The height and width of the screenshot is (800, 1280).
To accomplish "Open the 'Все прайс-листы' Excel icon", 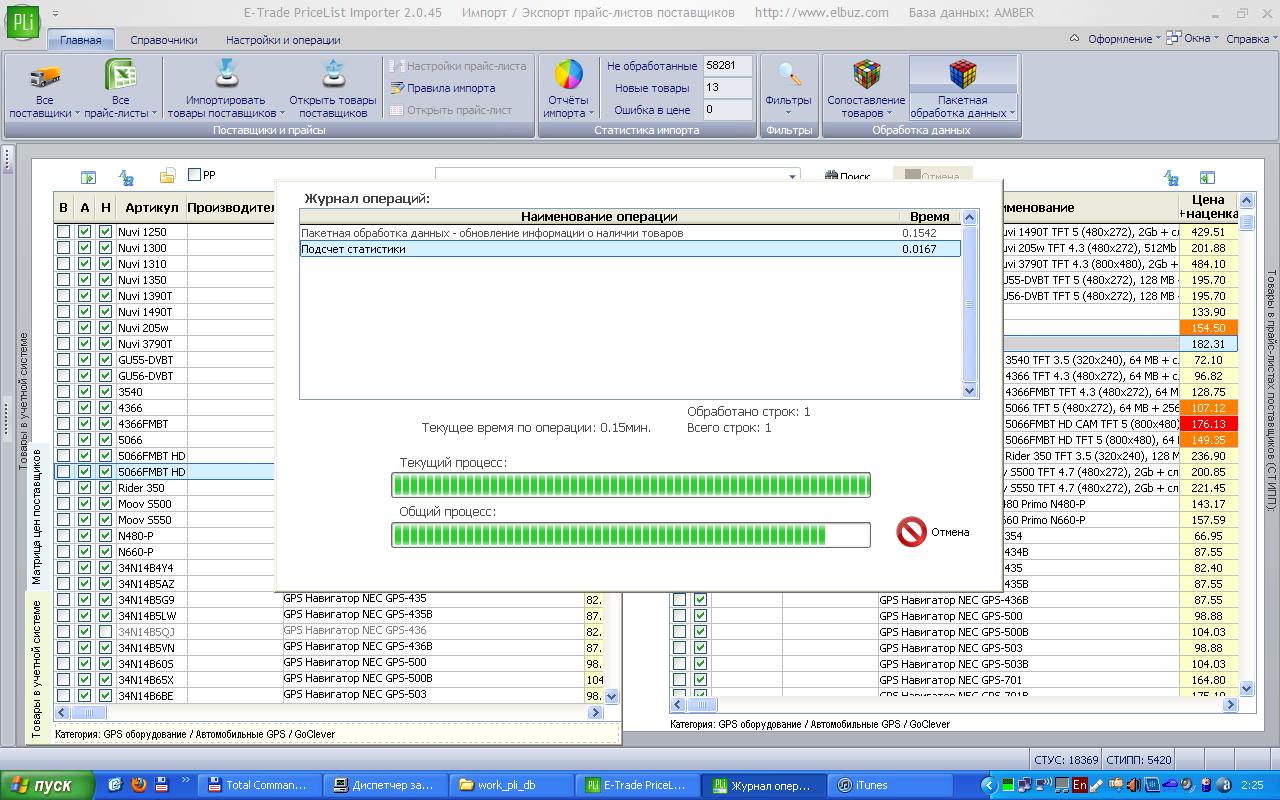I will [121, 76].
